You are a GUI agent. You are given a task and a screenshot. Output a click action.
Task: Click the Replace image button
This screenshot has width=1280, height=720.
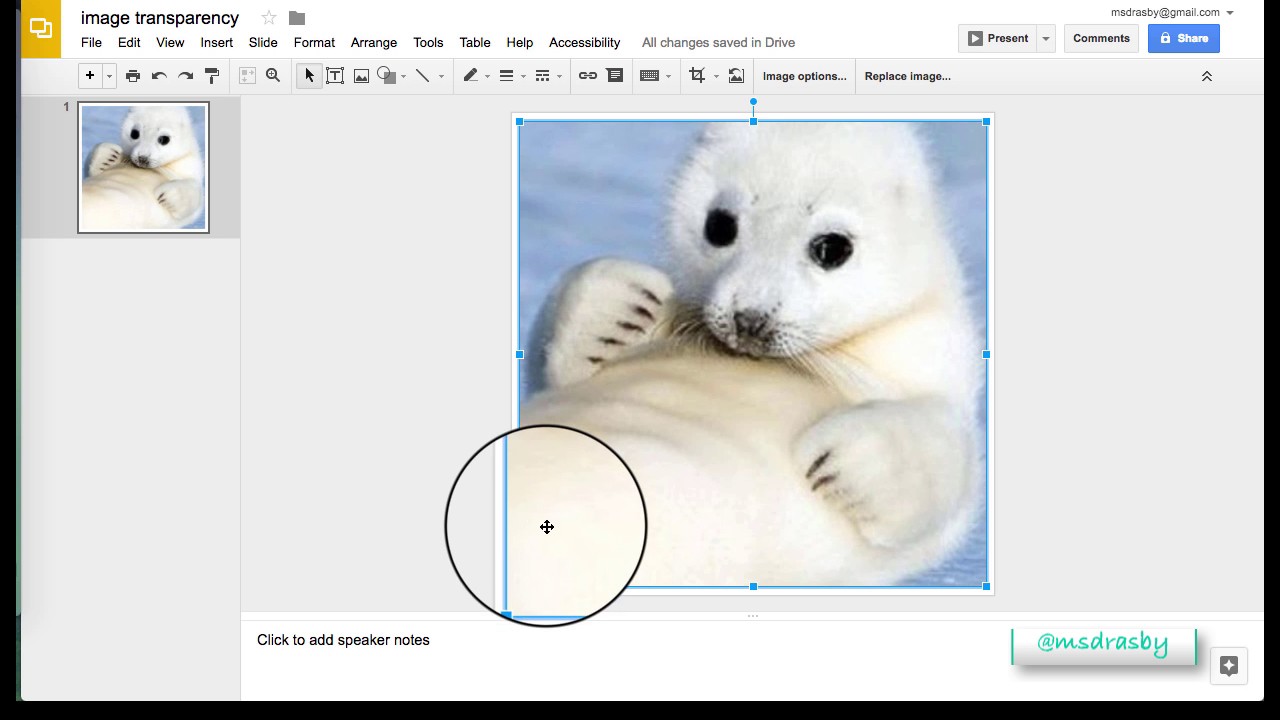(908, 76)
